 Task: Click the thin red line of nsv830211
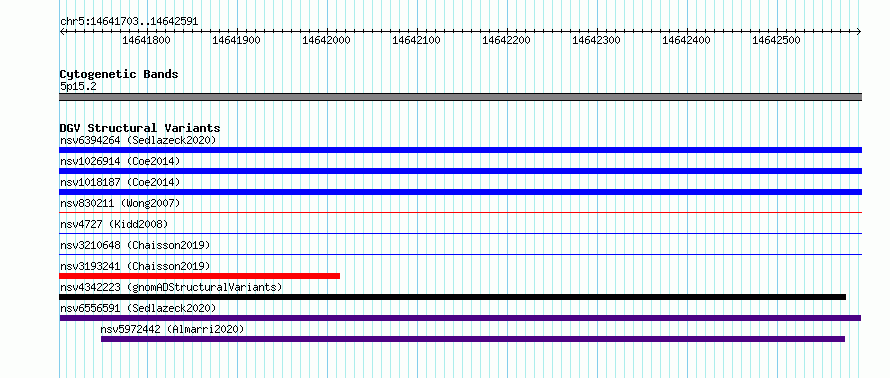(x=460, y=212)
